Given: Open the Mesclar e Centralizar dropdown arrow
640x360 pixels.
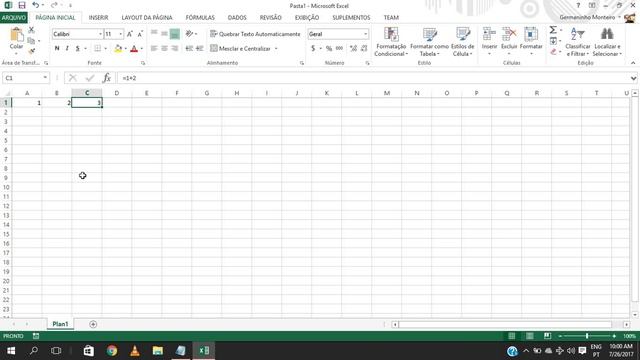Looking at the screenshot, I should tap(276, 49).
